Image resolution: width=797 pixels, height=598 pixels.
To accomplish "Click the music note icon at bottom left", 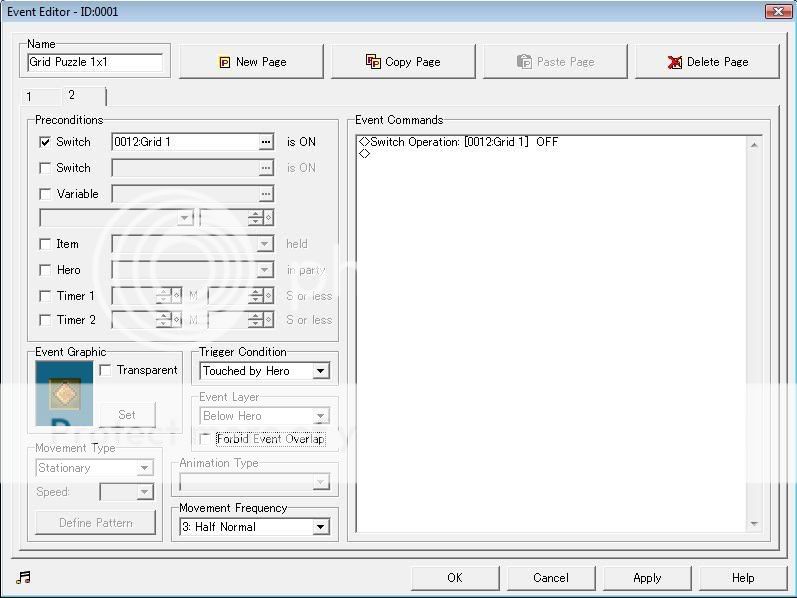I will [x=23, y=577].
